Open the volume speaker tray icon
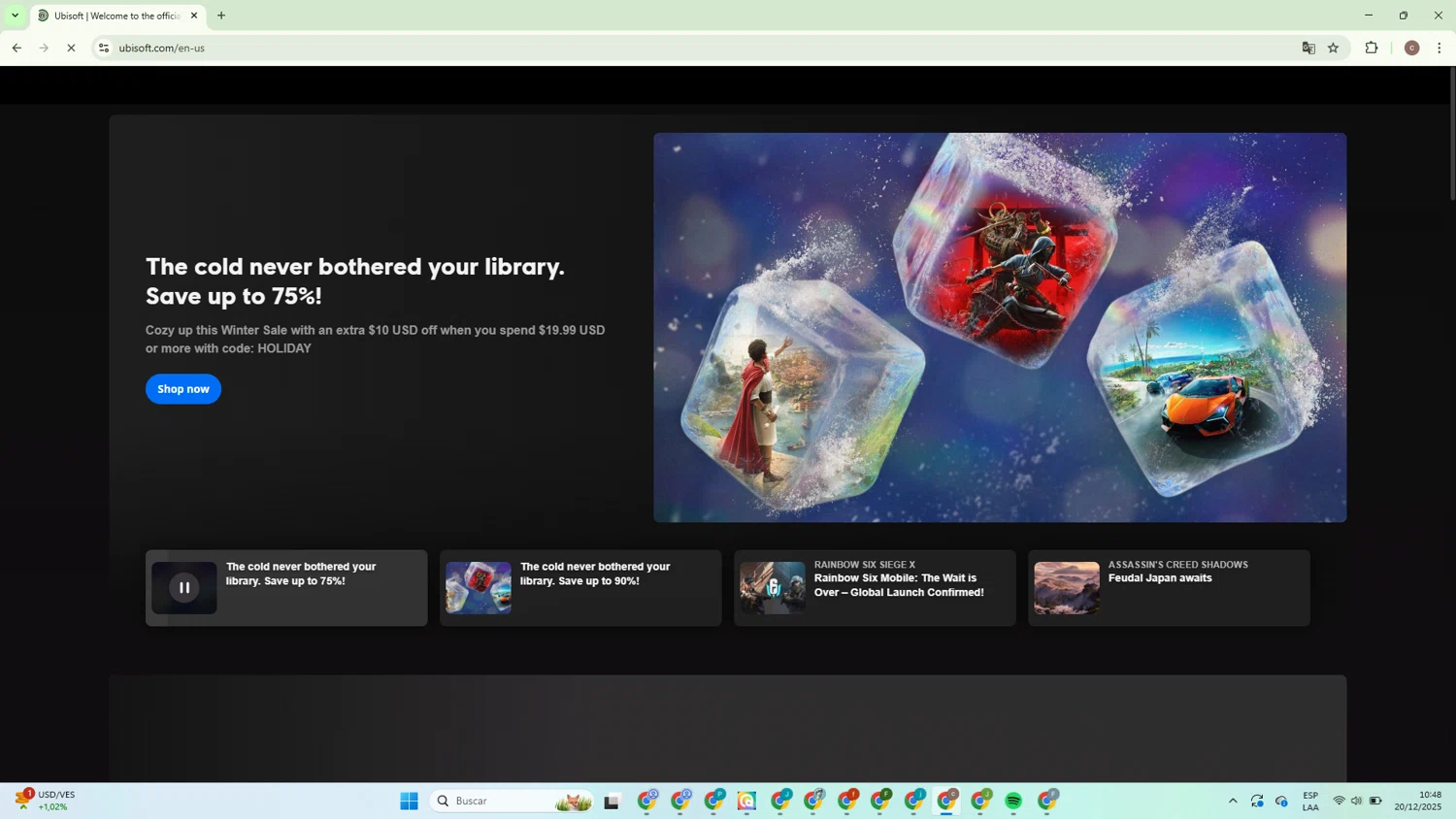 coord(1357,801)
